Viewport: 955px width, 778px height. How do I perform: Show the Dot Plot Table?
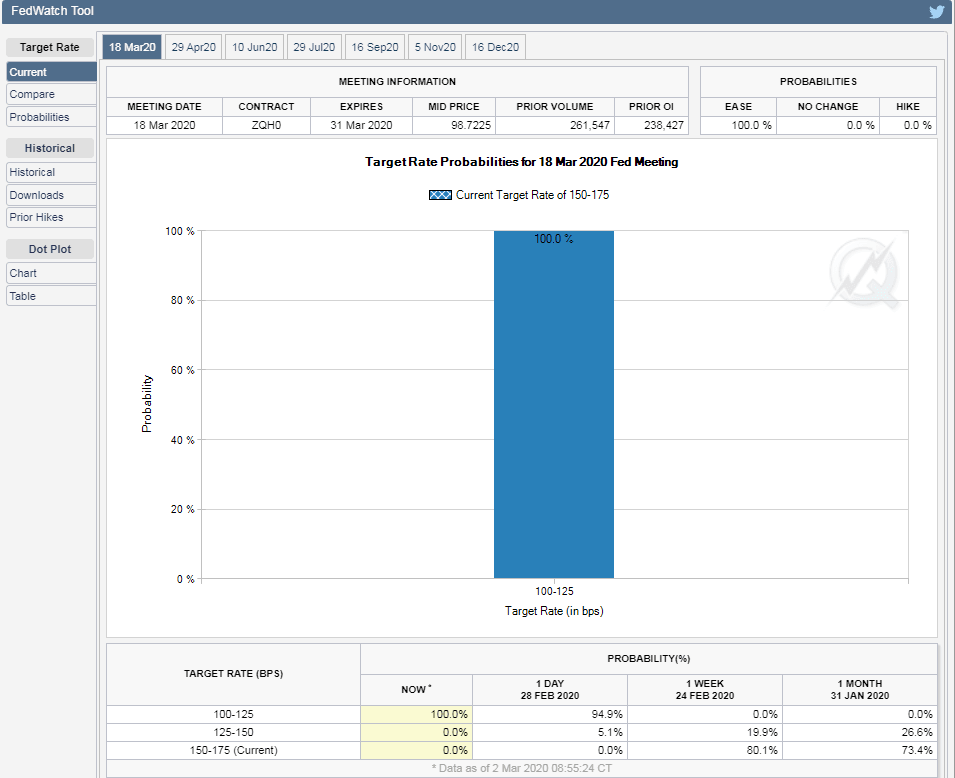point(51,296)
